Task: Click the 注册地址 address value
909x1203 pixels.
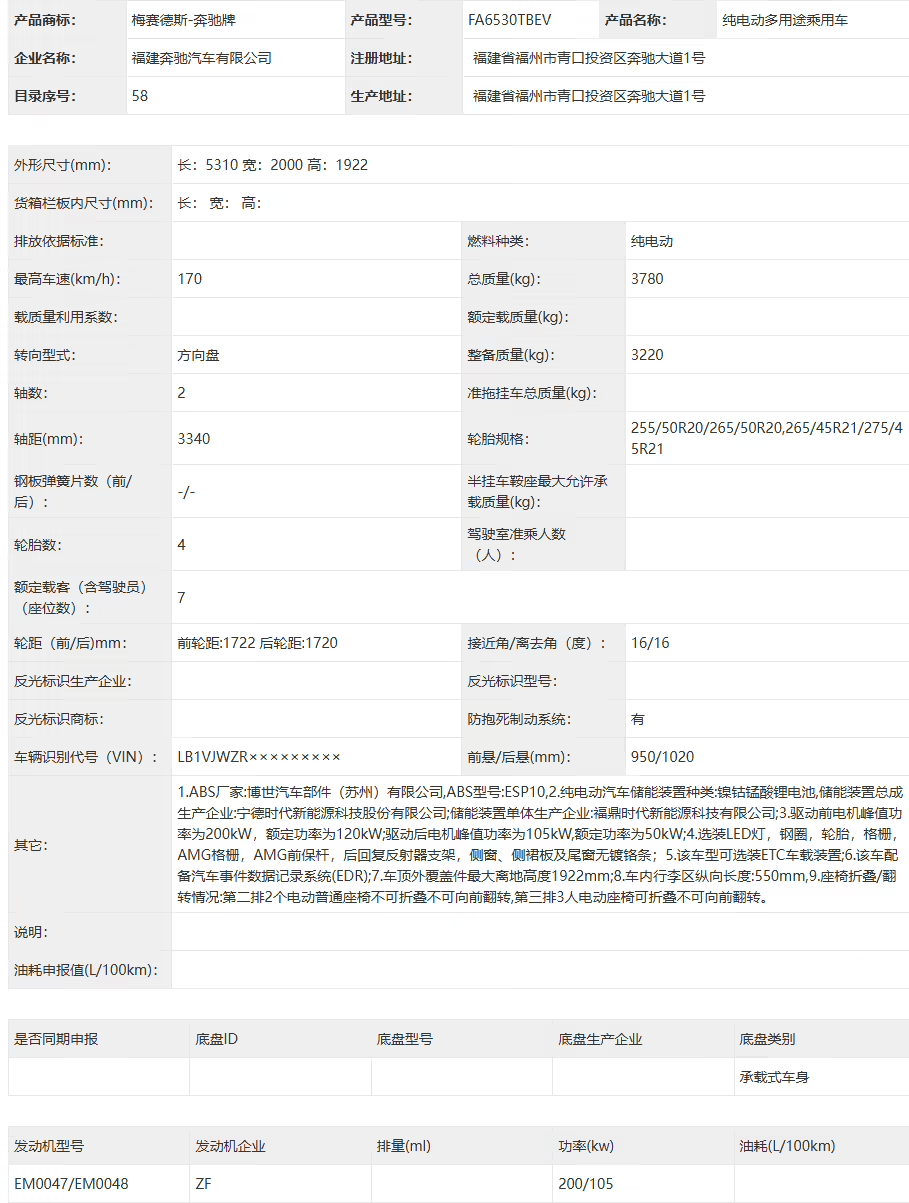Action: point(589,58)
